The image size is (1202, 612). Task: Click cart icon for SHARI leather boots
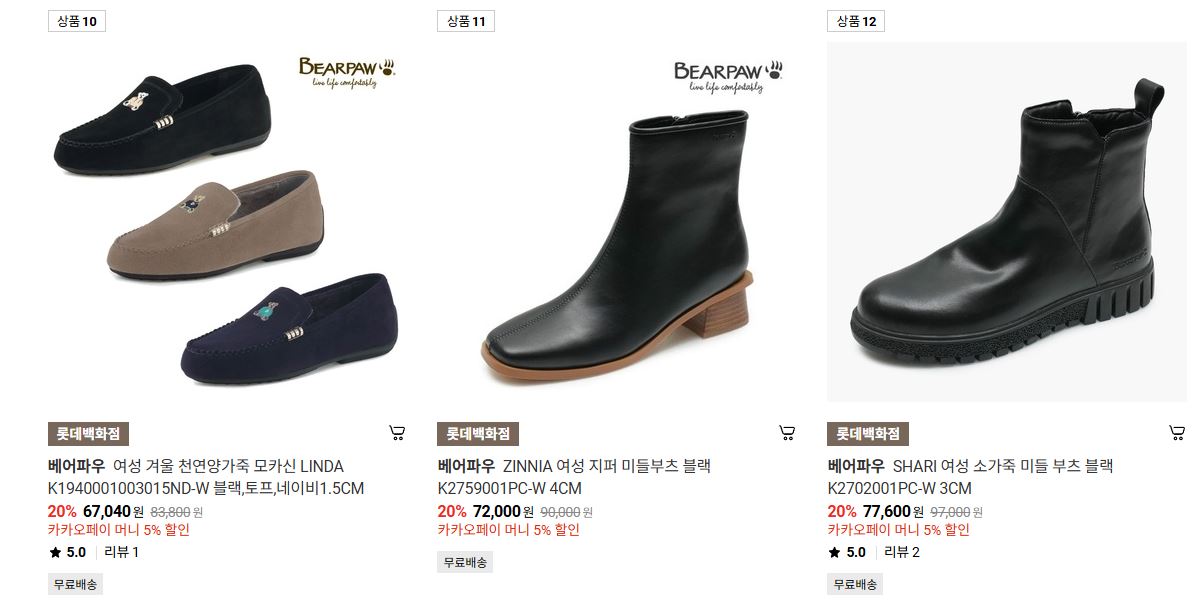tap(1177, 433)
